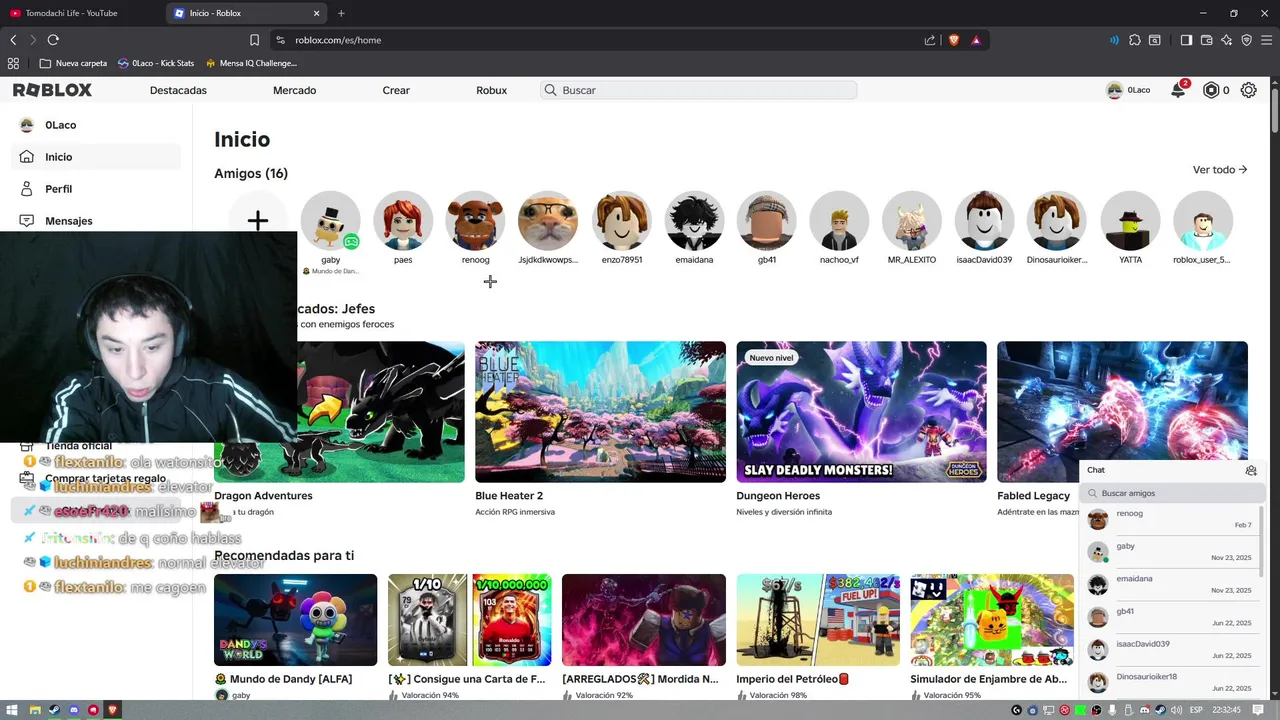
Task: Open a new browser tab
Action: (x=341, y=13)
